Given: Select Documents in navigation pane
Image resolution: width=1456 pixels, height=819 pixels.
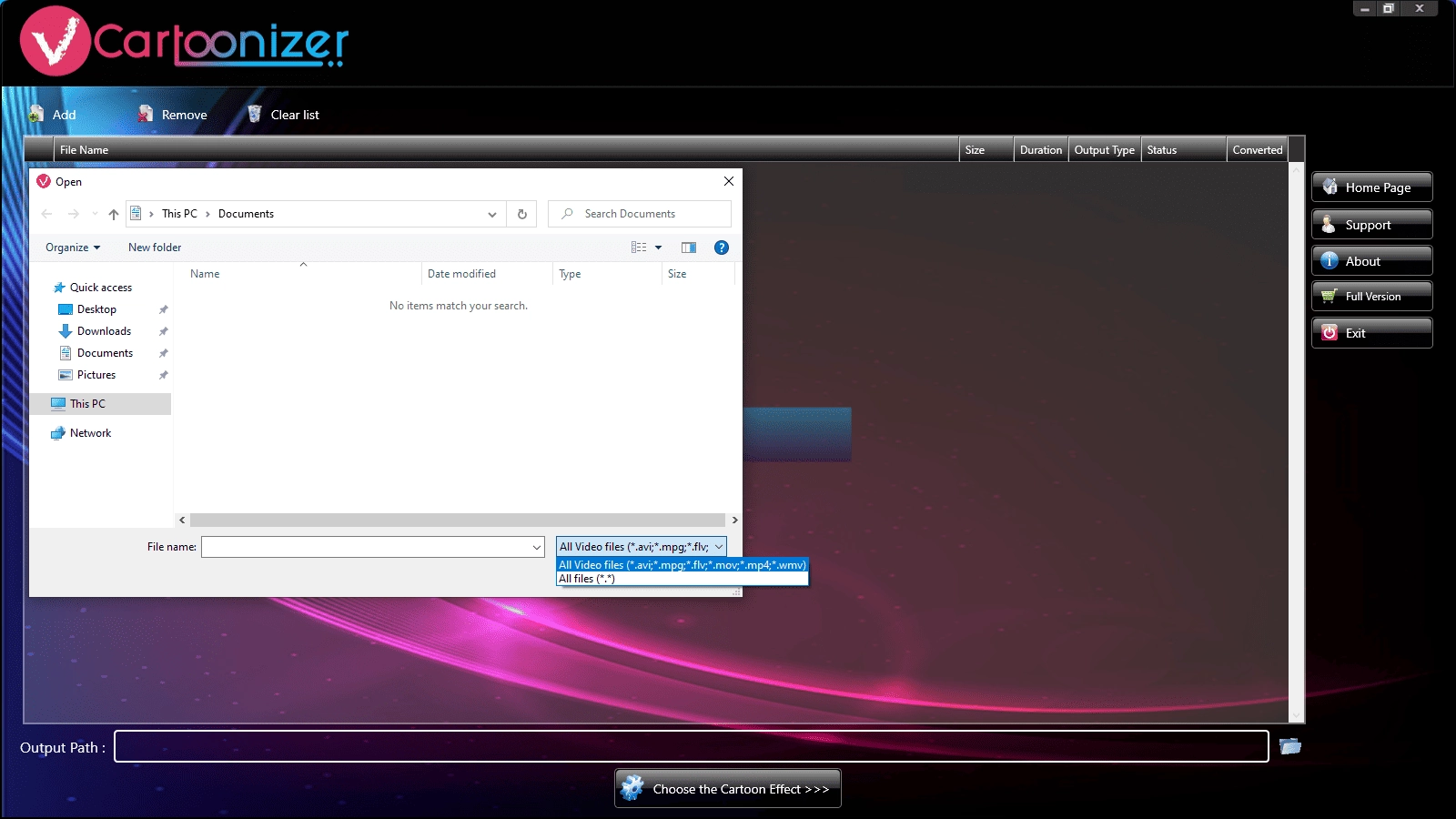Looking at the screenshot, I should 105,353.
